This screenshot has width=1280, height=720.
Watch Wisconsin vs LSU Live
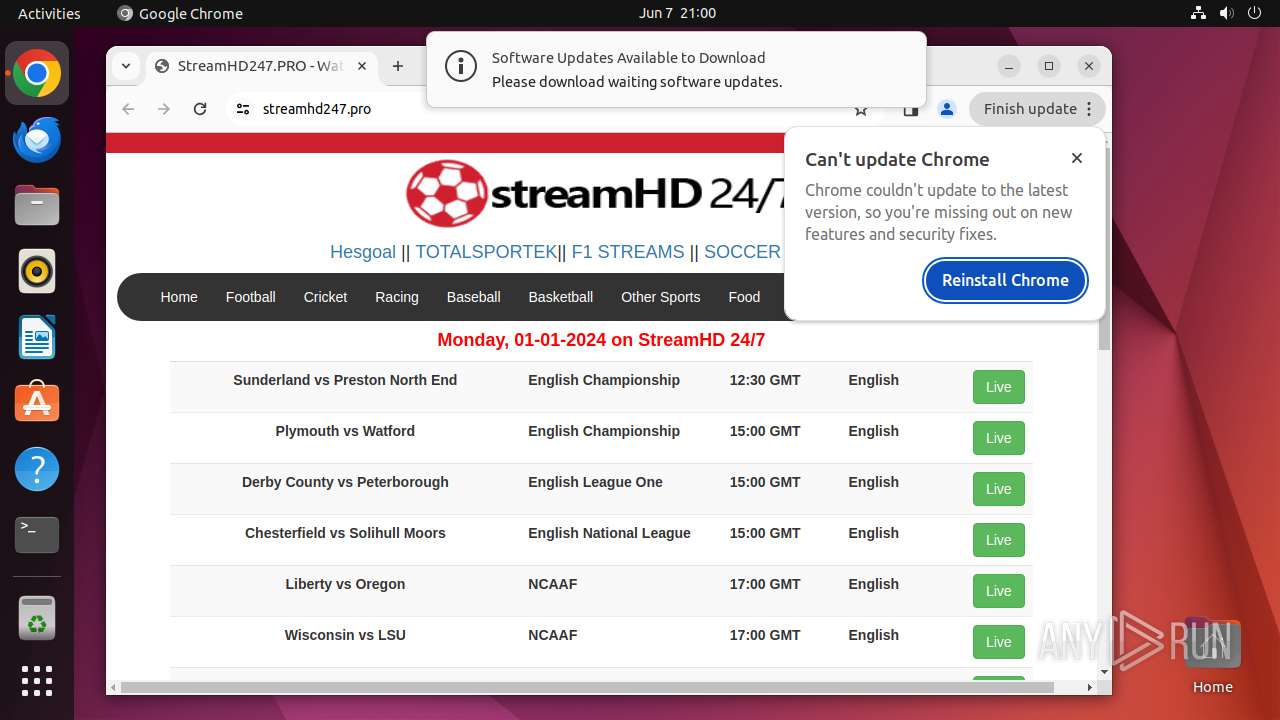pyautogui.click(x=999, y=642)
